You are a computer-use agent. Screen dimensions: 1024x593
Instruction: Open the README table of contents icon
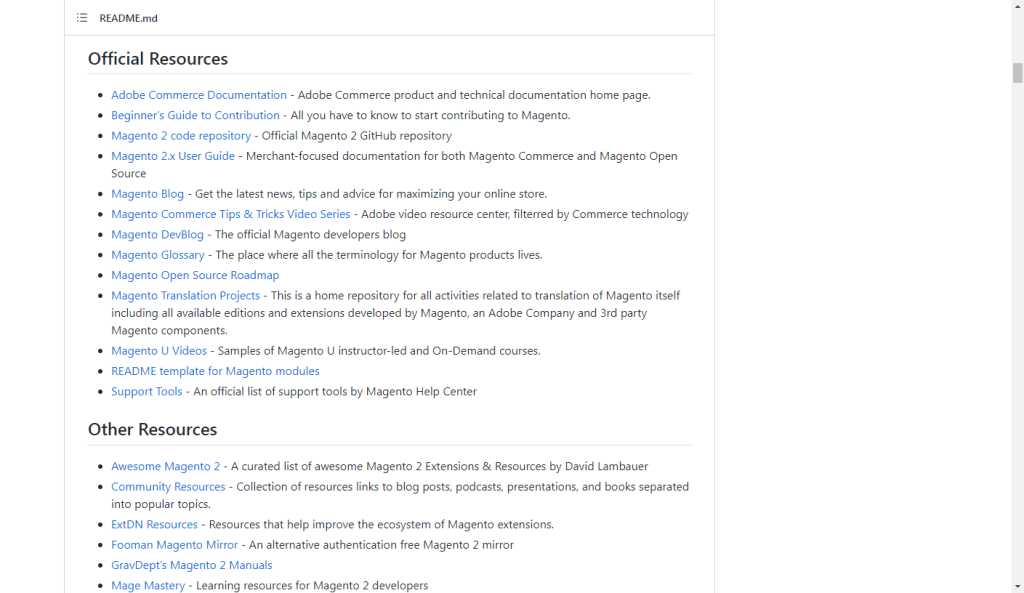click(82, 18)
